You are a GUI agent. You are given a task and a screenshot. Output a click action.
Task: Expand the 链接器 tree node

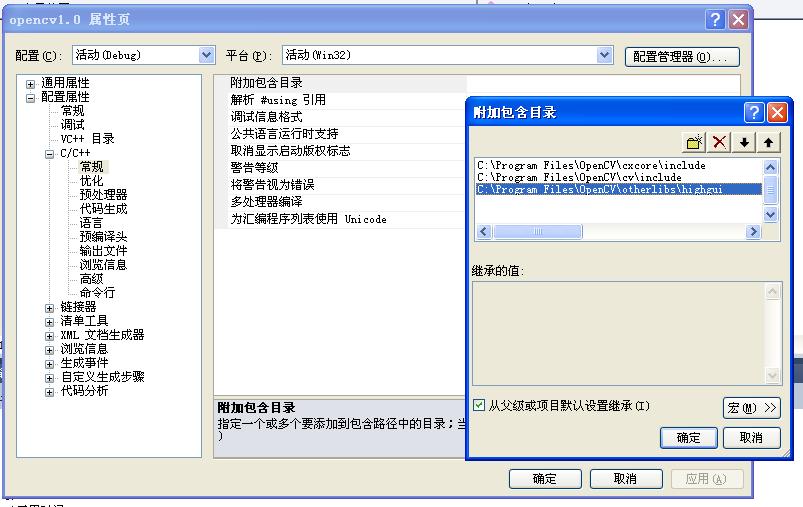pos(50,308)
